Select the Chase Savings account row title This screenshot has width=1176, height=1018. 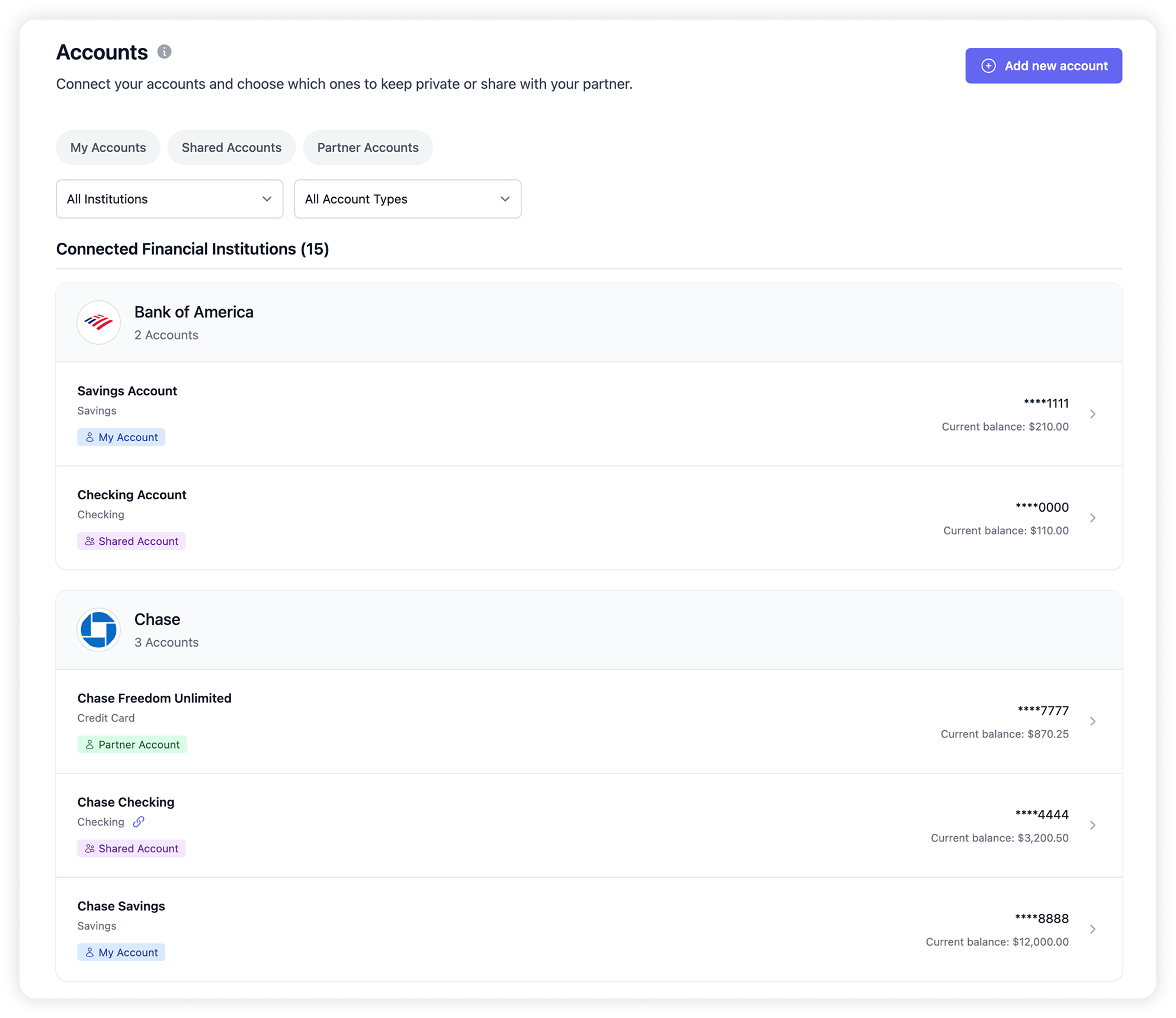click(x=121, y=906)
